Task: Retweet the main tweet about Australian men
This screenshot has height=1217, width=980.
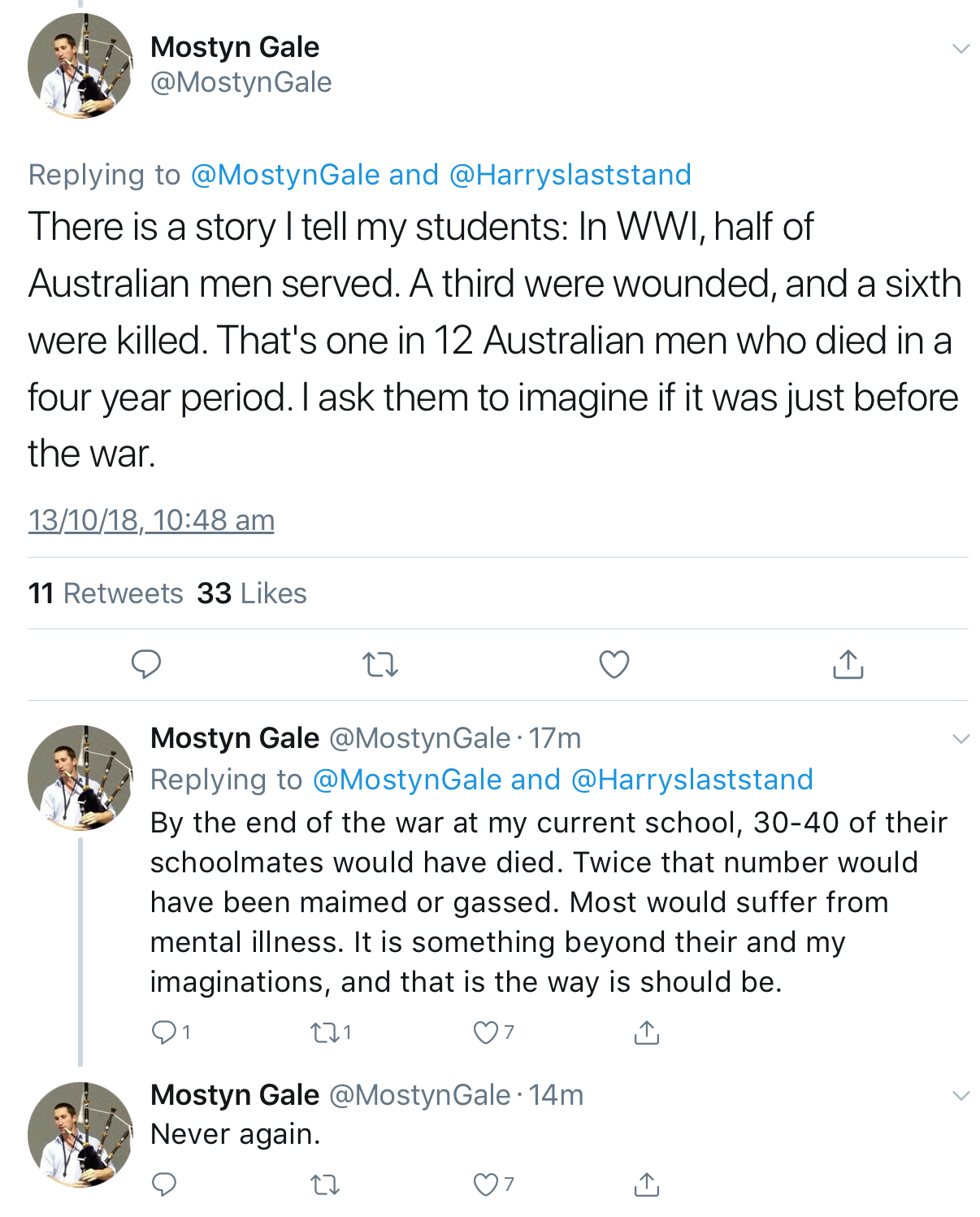Action: coord(379,666)
